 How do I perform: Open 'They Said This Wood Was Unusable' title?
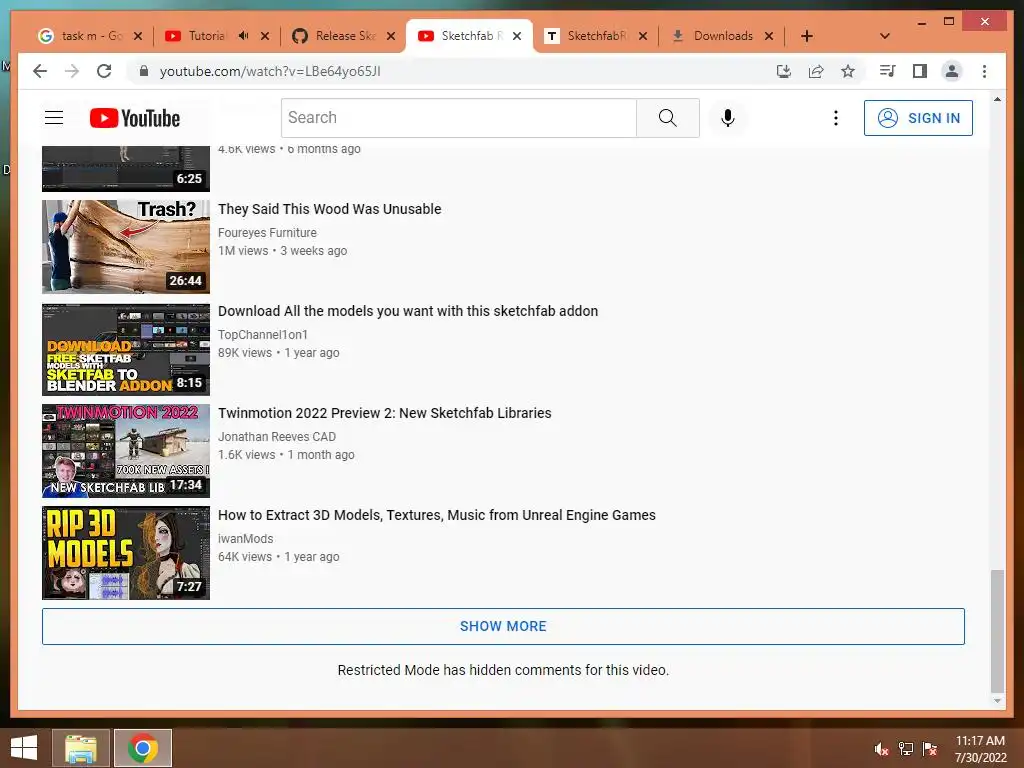point(330,209)
